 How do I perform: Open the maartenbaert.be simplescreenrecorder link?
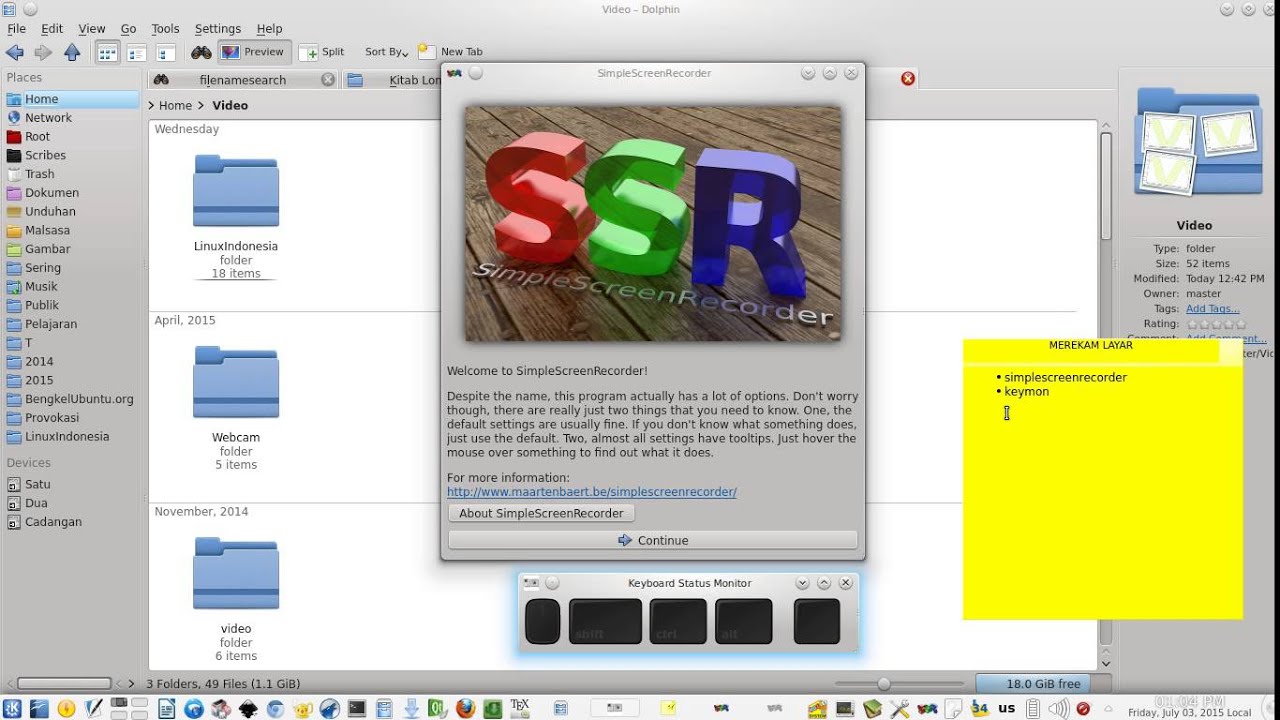pyautogui.click(x=592, y=492)
